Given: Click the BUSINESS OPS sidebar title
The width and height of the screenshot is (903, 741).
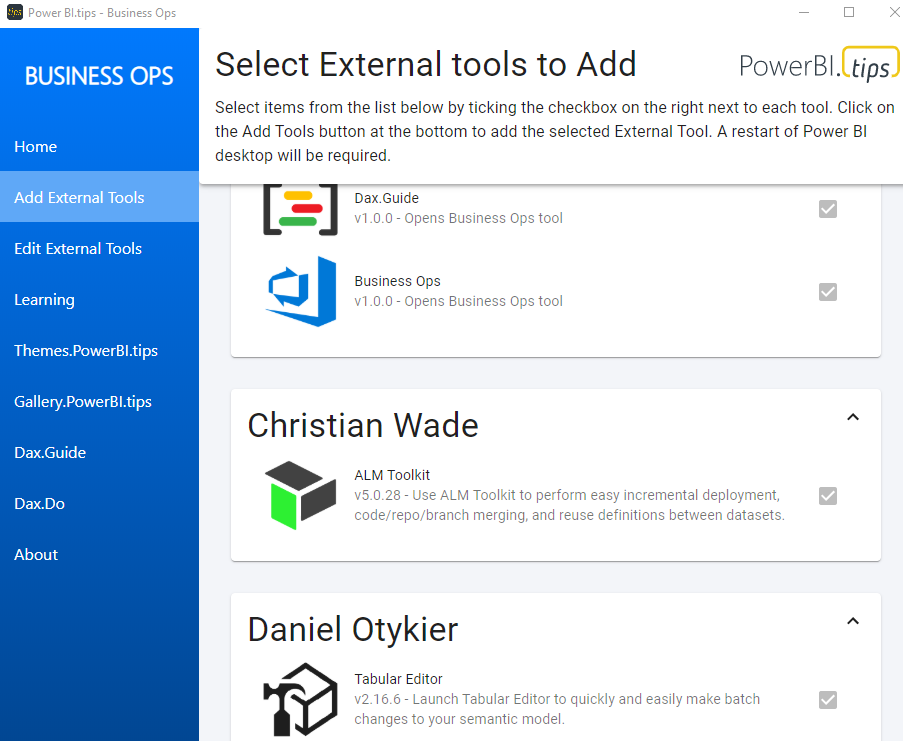Looking at the screenshot, I should click(x=99, y=76).
